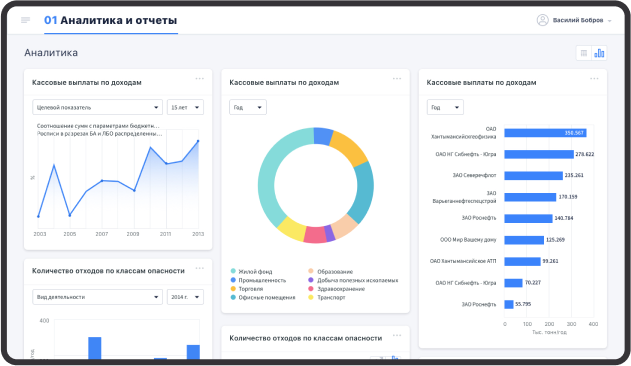Click the ОАО Хантымансийскгеофизика bar

(545, 133)
